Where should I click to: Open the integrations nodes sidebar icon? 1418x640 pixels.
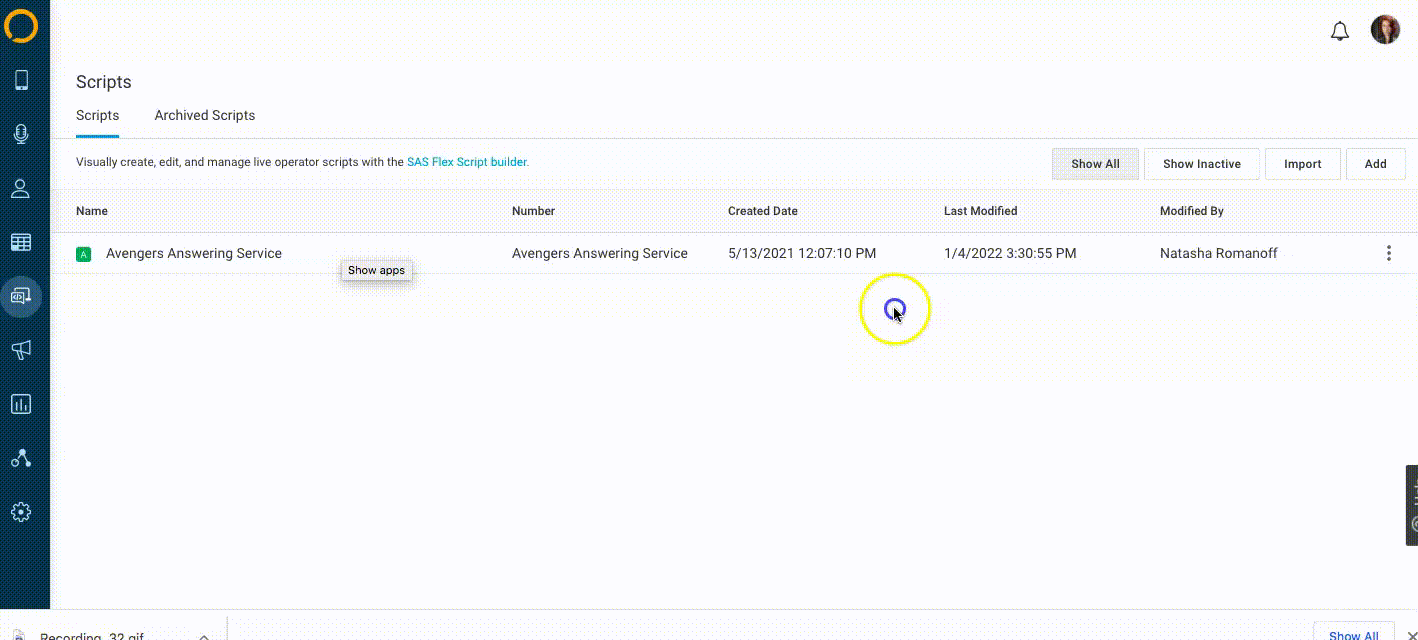pos(21,458)
